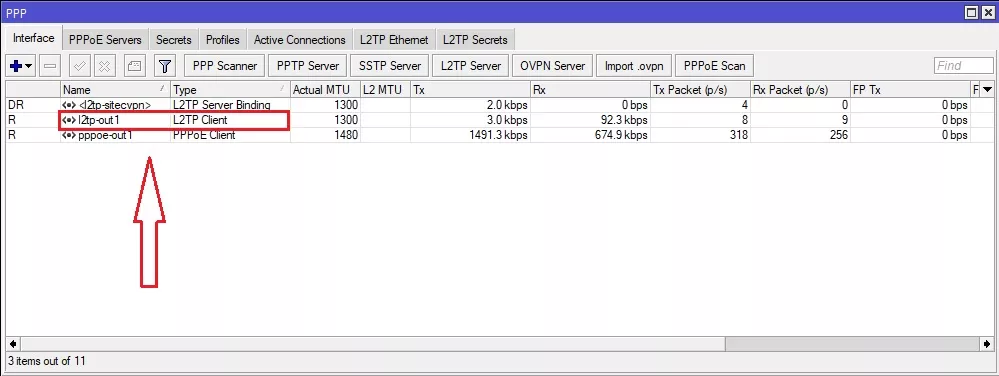Click the DR flag of l2tp-sitecvpn

tap(15, 105)
